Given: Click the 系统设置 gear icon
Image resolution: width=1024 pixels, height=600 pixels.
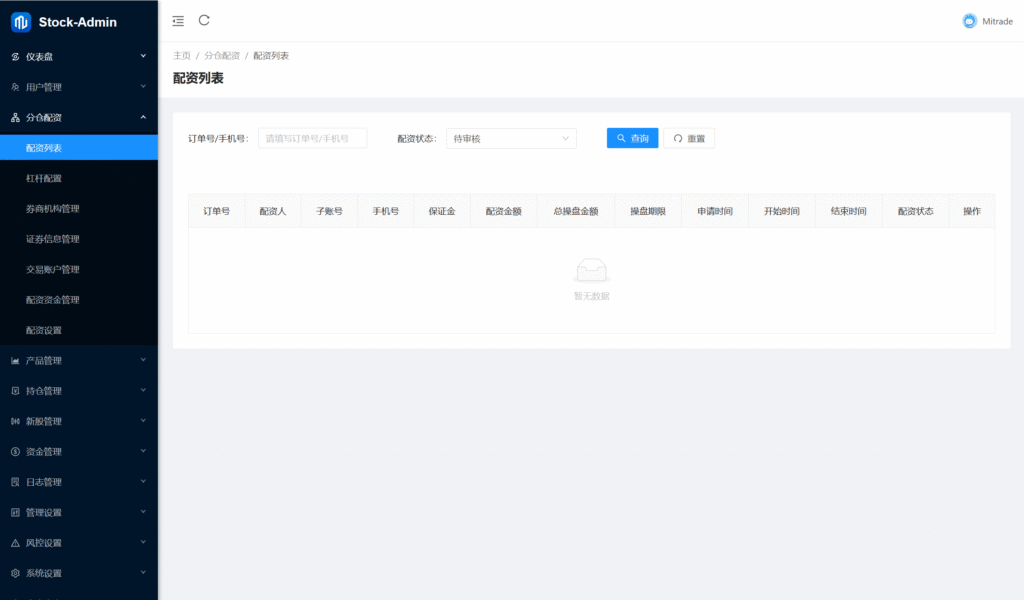Looking at the screenshot, I should point(15,574).
